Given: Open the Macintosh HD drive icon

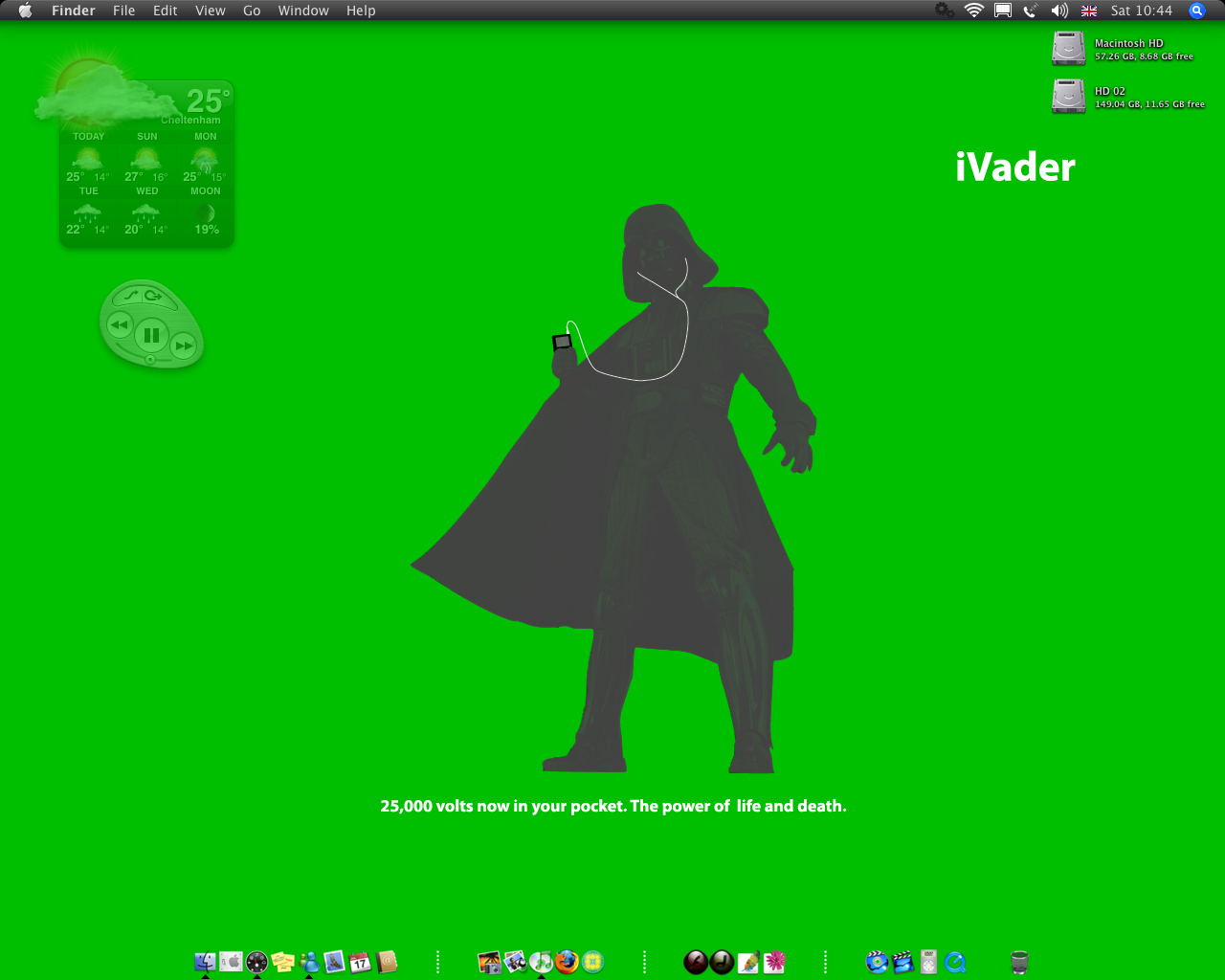Looking at the screenshot, I should 1068,48.
